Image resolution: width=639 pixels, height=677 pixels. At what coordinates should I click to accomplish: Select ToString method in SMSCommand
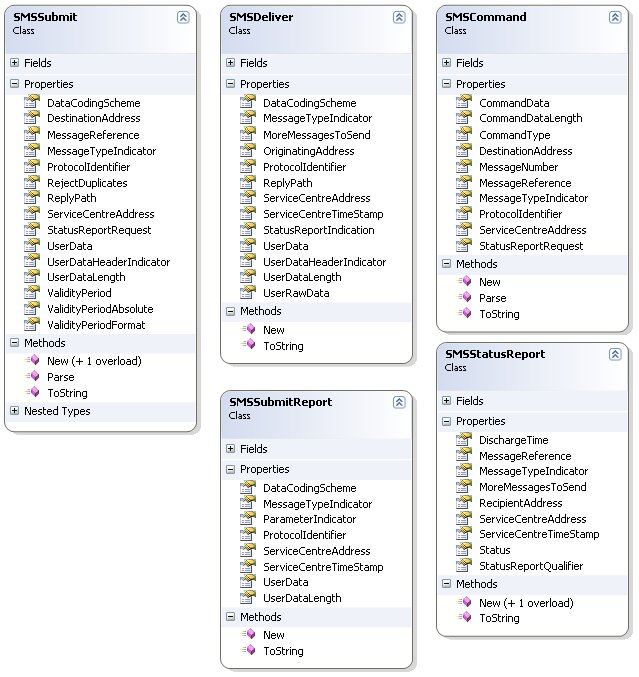tap(499, 314)
